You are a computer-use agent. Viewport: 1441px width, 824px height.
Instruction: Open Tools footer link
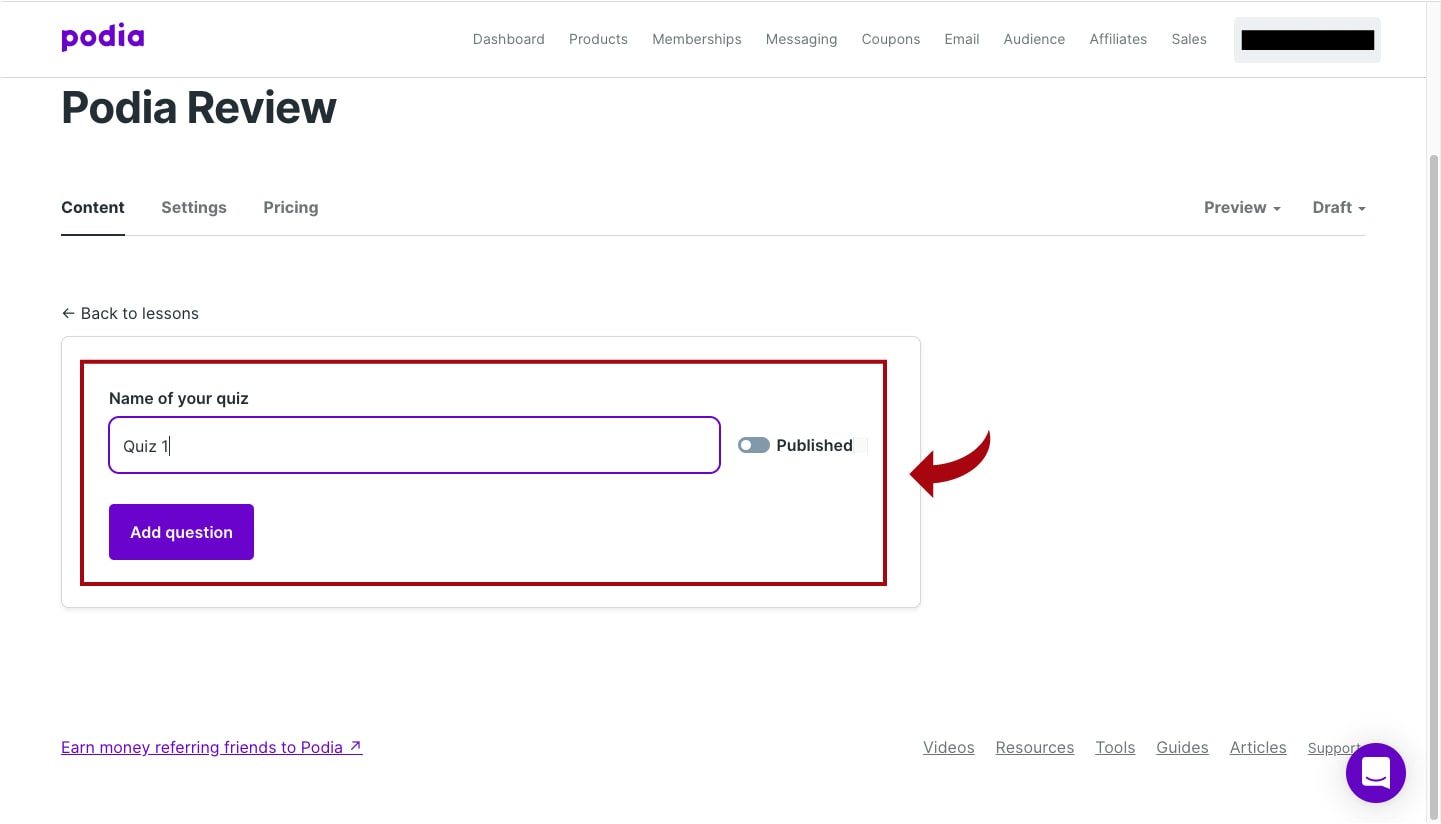click(x=1115, y=747)
